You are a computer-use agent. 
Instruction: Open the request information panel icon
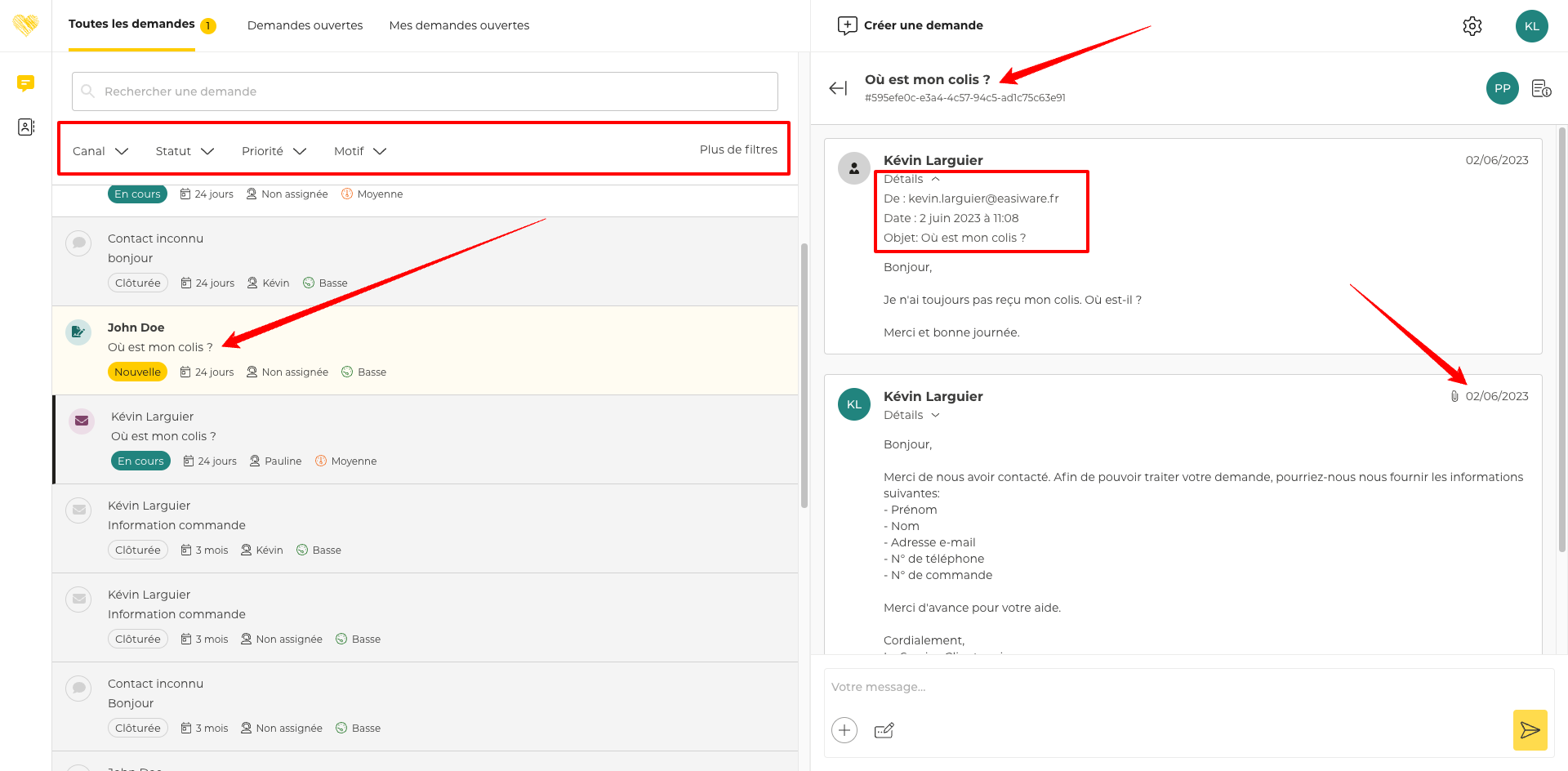[x=1541, y=88]
